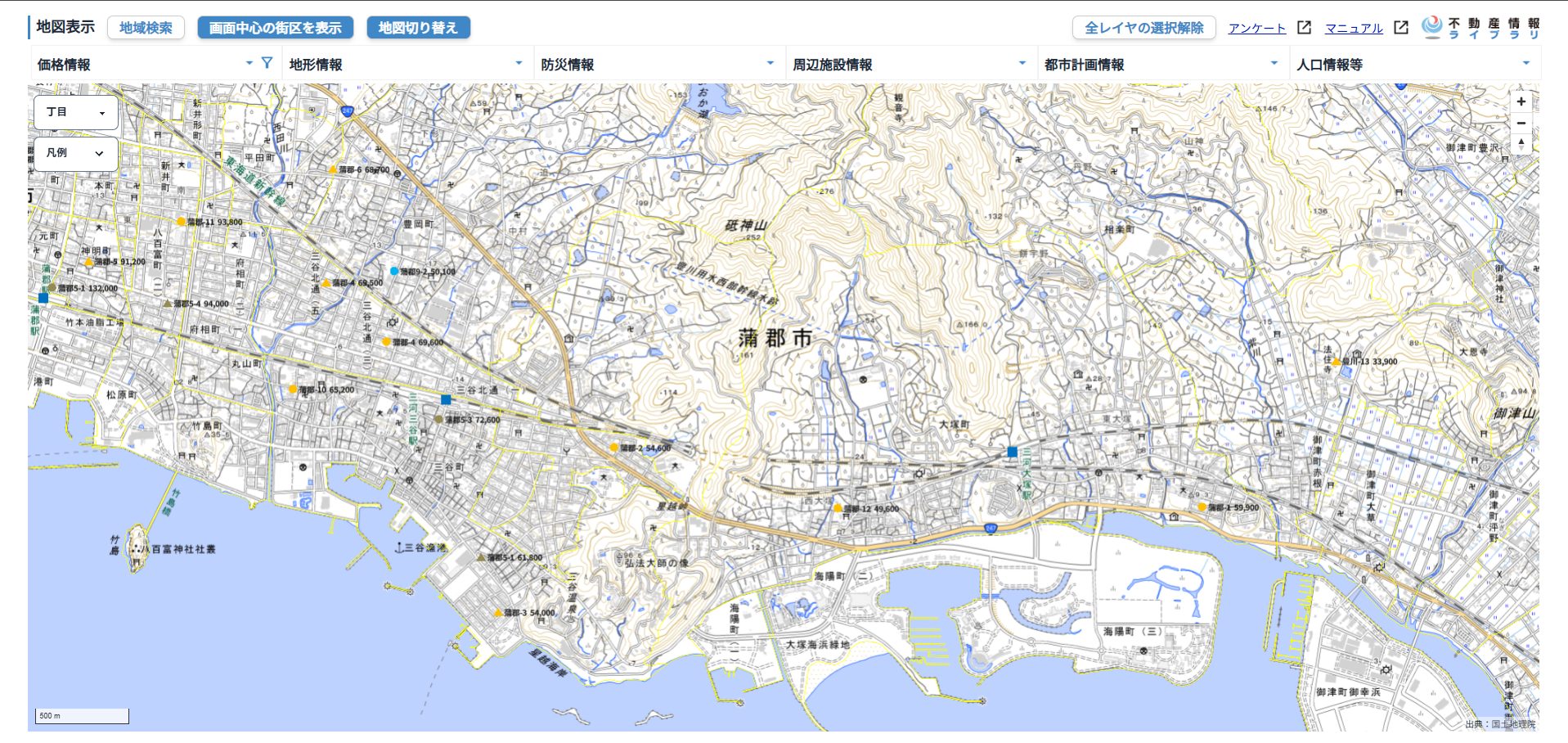Click 全レイヤの選択解除 button
The width and height of the screenshot is (1568, 743).
[1143, 28]
